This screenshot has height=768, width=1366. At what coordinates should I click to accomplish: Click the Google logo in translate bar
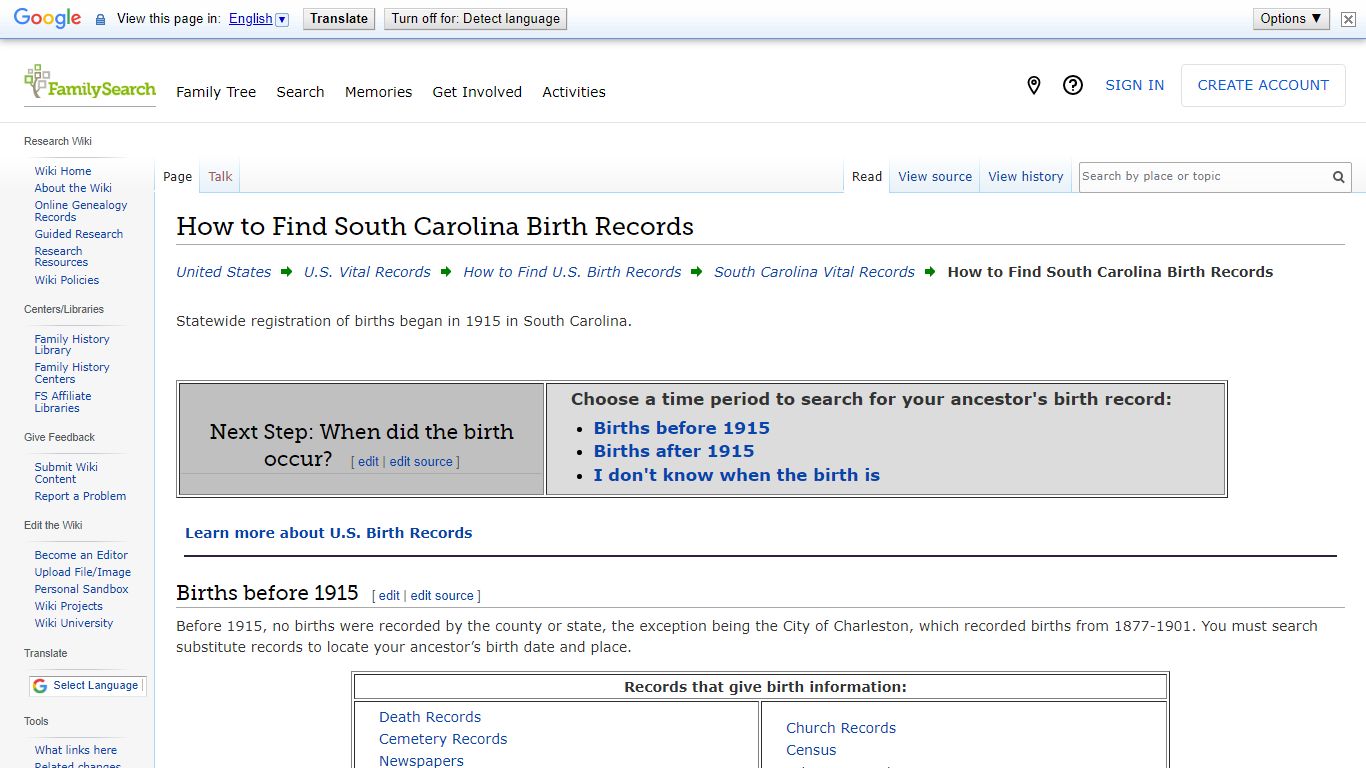pos(47,18)
